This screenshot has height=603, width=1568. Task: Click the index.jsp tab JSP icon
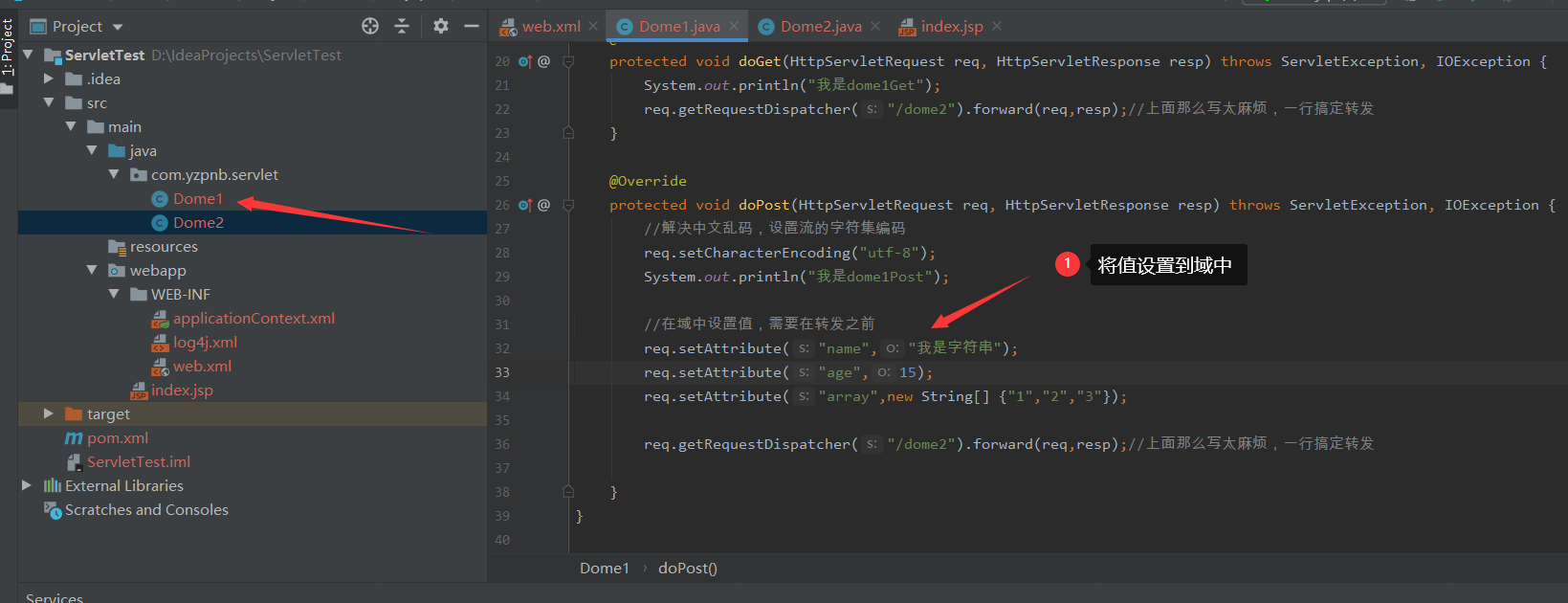point(907,27)
